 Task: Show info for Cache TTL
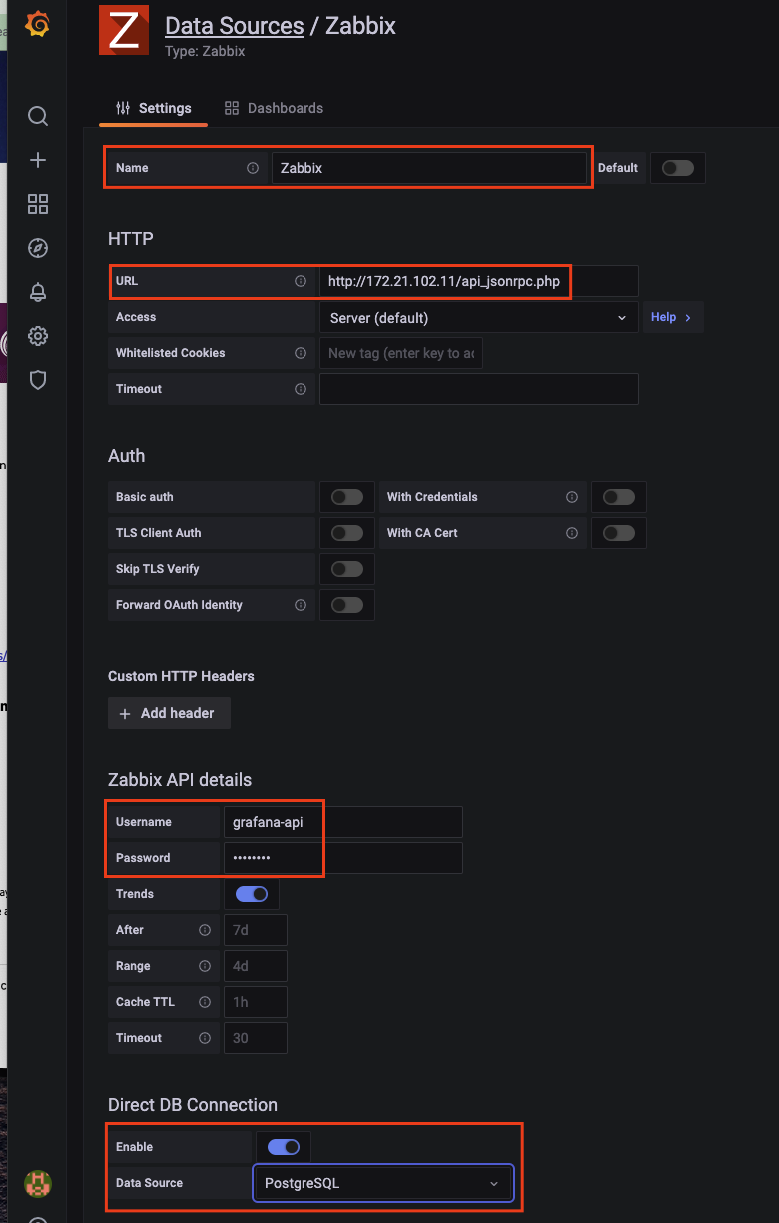205,1002
